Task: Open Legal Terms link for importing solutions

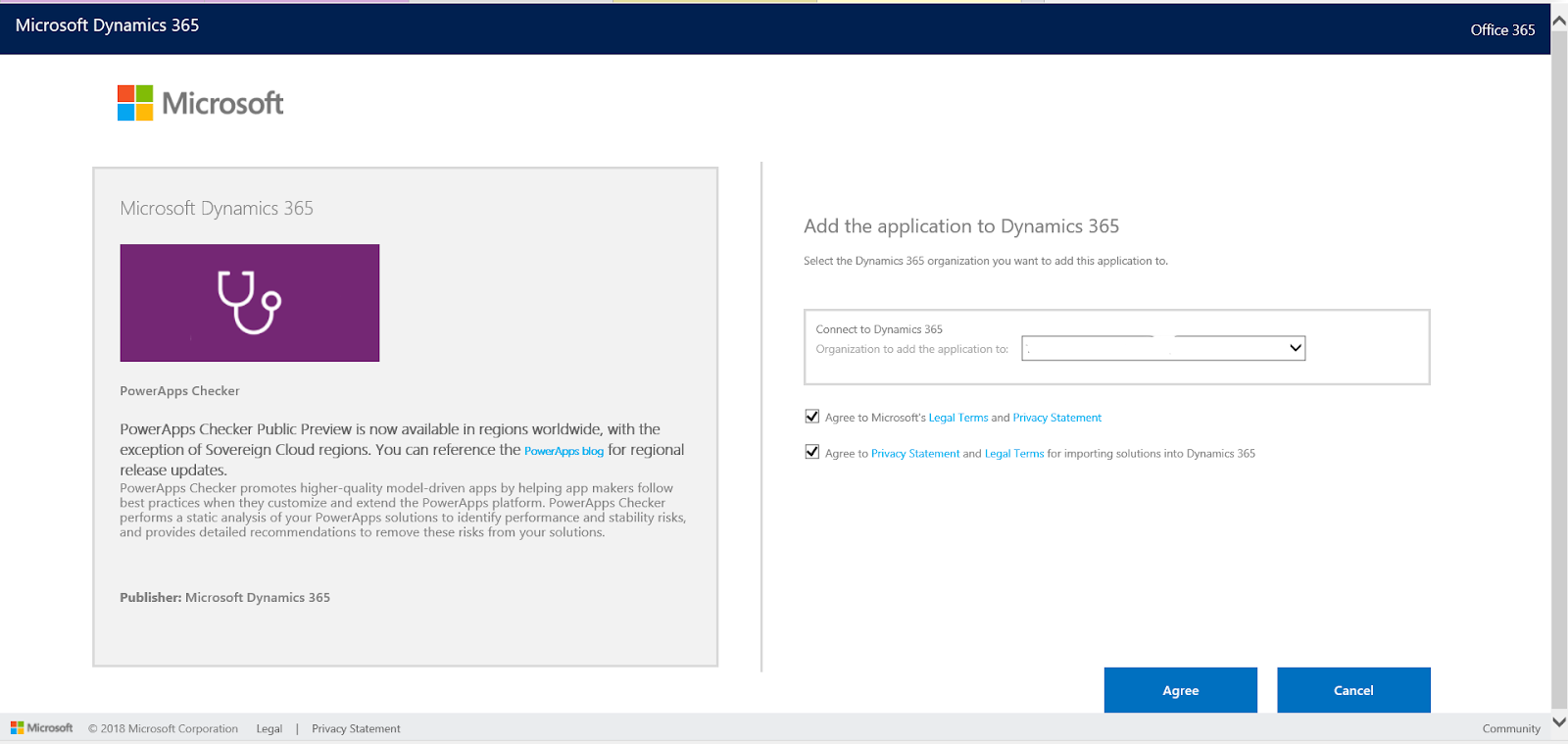Action: 1014,454
